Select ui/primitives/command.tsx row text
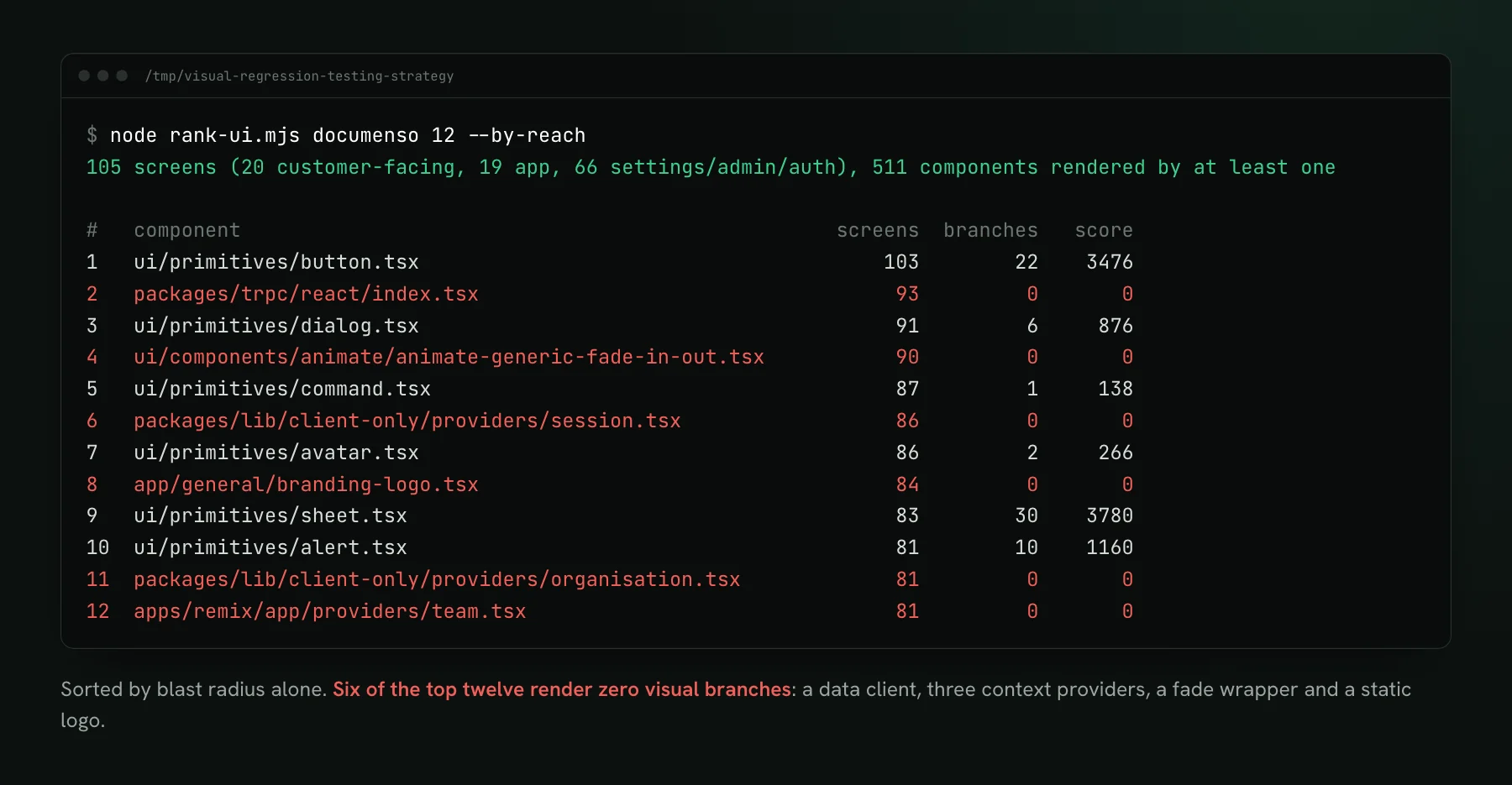This screenshot has height=785, width=1512. click(282, 390)
